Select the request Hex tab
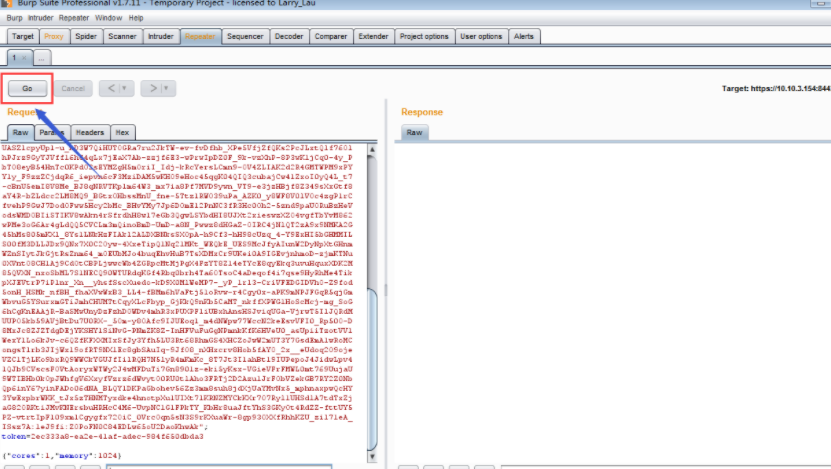The height and width of the screenshot is (469, 831). [122, 132]
